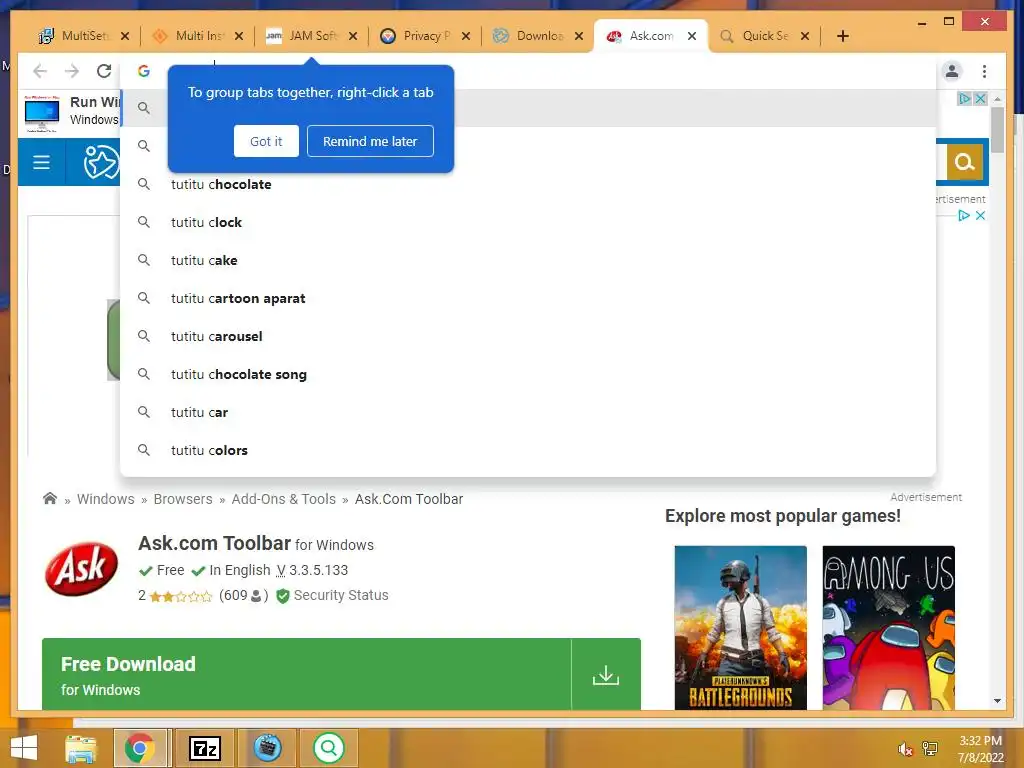The width and height of the screenshot is (1024, 768).
Task: Select suggestion tutitu cartoon aparat
Action: click(528, 298)
